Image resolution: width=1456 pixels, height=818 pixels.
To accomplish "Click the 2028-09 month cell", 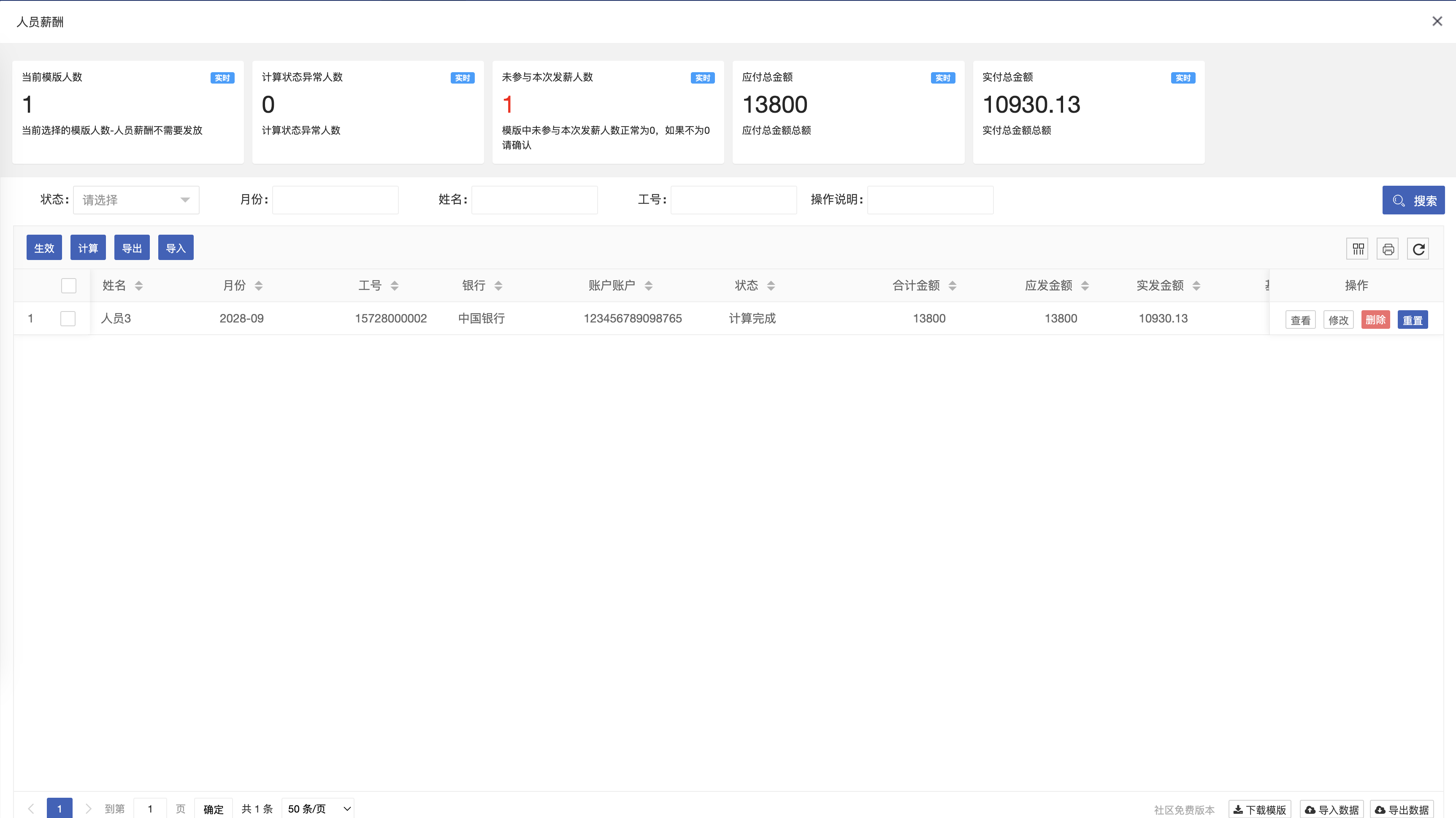I will [x=241, y=318].
